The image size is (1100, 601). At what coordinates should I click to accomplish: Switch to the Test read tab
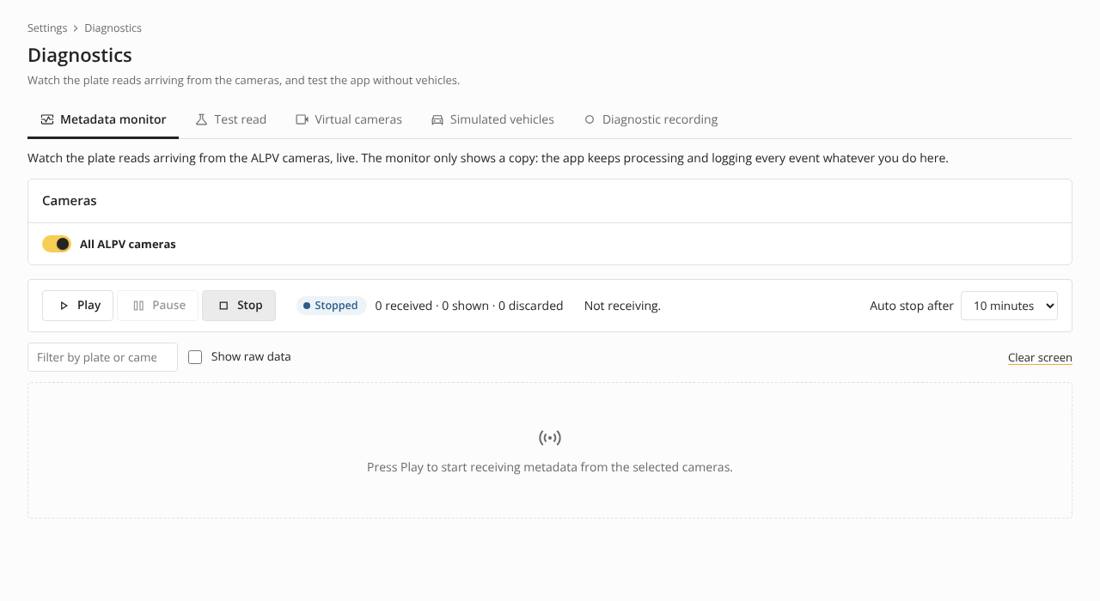tap(231, 119)
